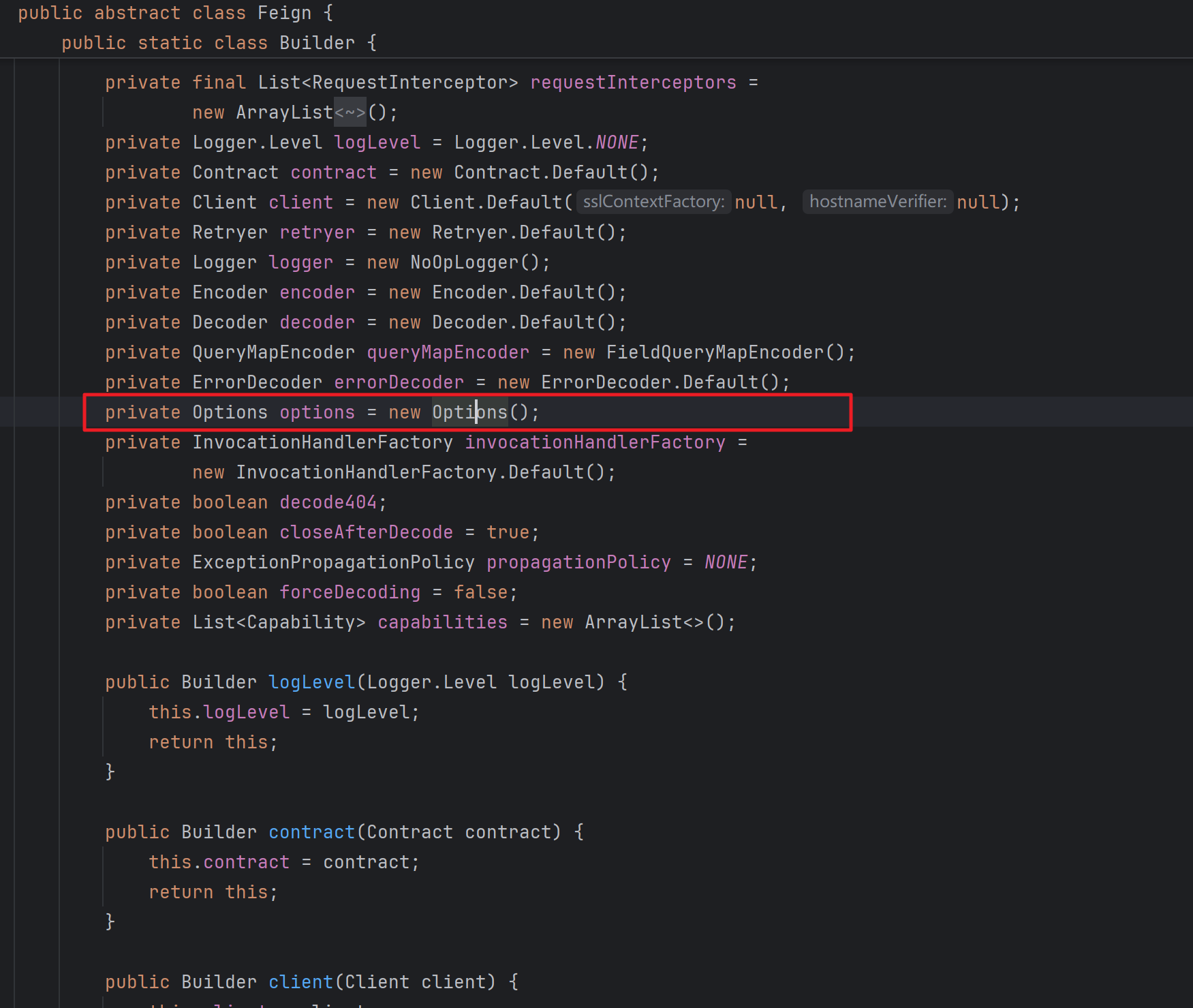Click the decode404 field
Image resolution: width=1193 pixels, height=1008 pixels.
[x=328, y=502]
